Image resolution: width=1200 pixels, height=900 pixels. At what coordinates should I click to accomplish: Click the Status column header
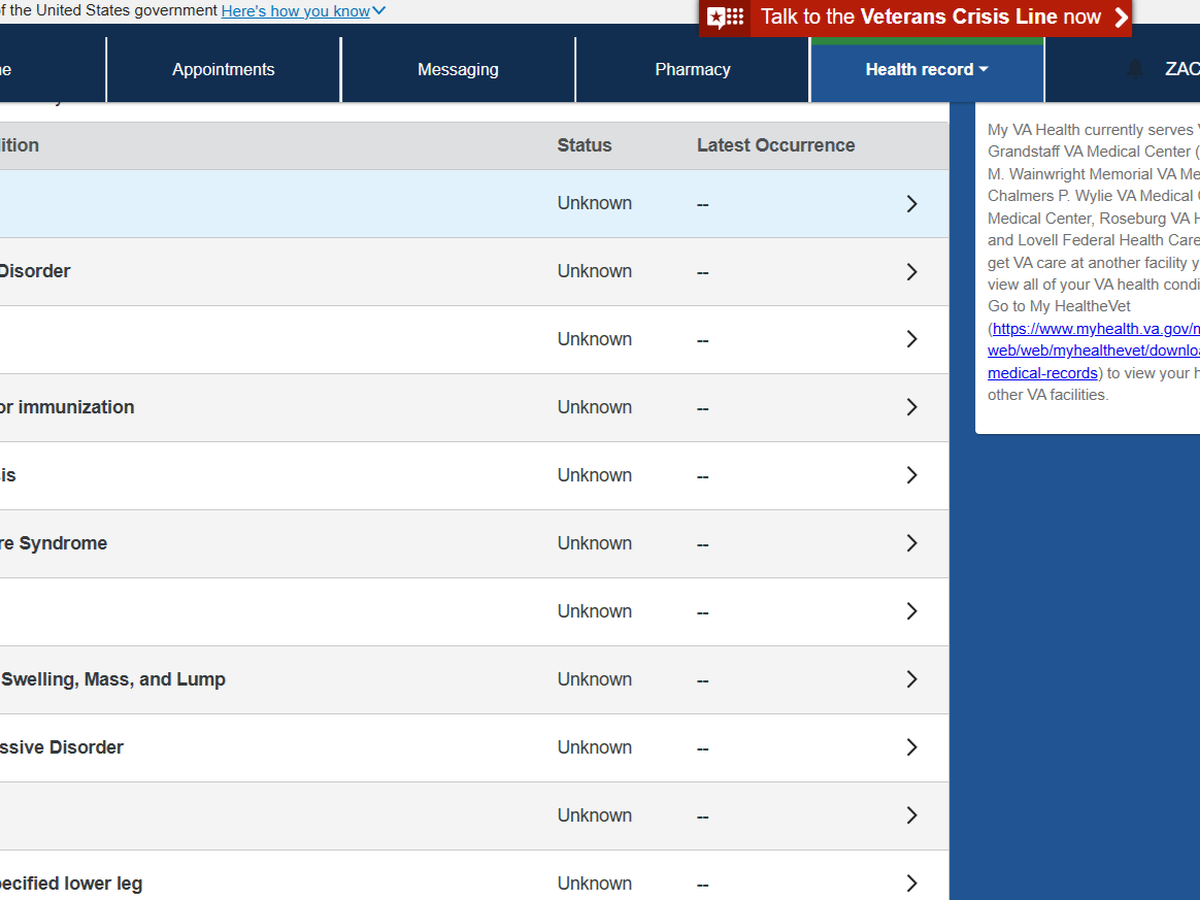(584, 146)
